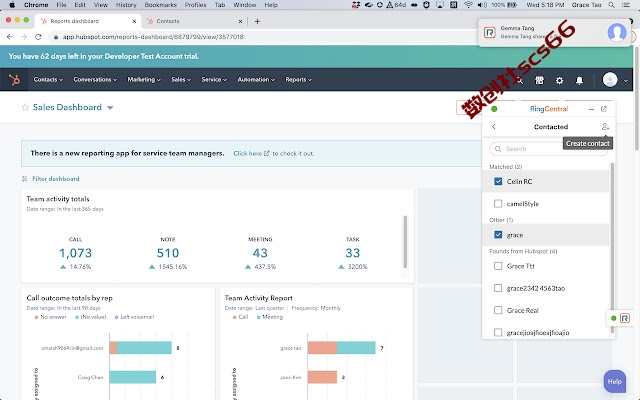Expand the Marketing navigation dropdown
Screen dimensions: 640x400
pos(144,80)
